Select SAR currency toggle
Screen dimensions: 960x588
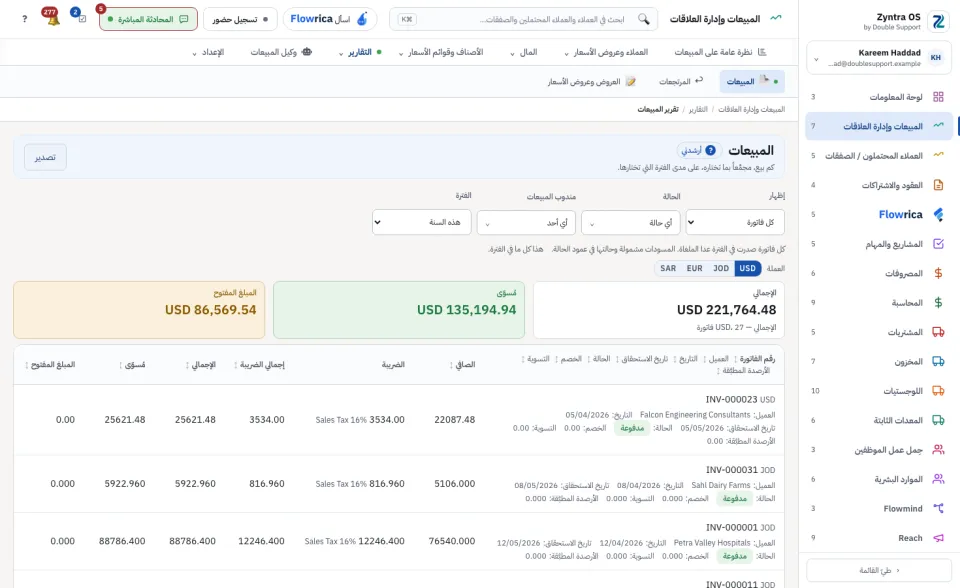[x=668, y=268]
